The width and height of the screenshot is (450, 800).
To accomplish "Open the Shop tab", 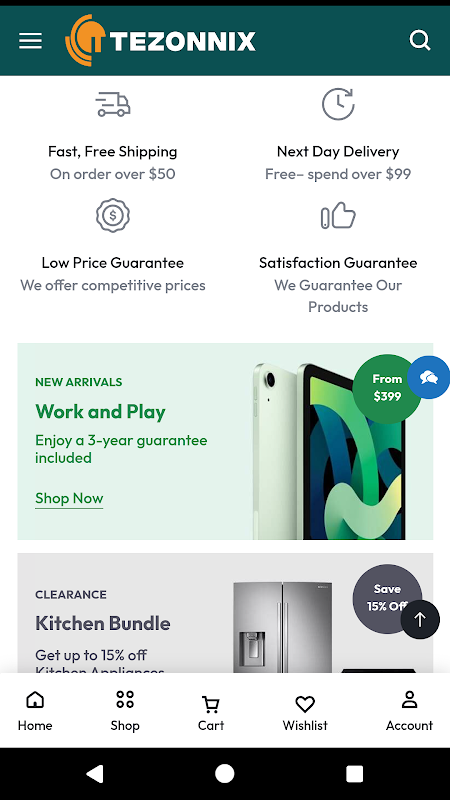I will 125,711.
